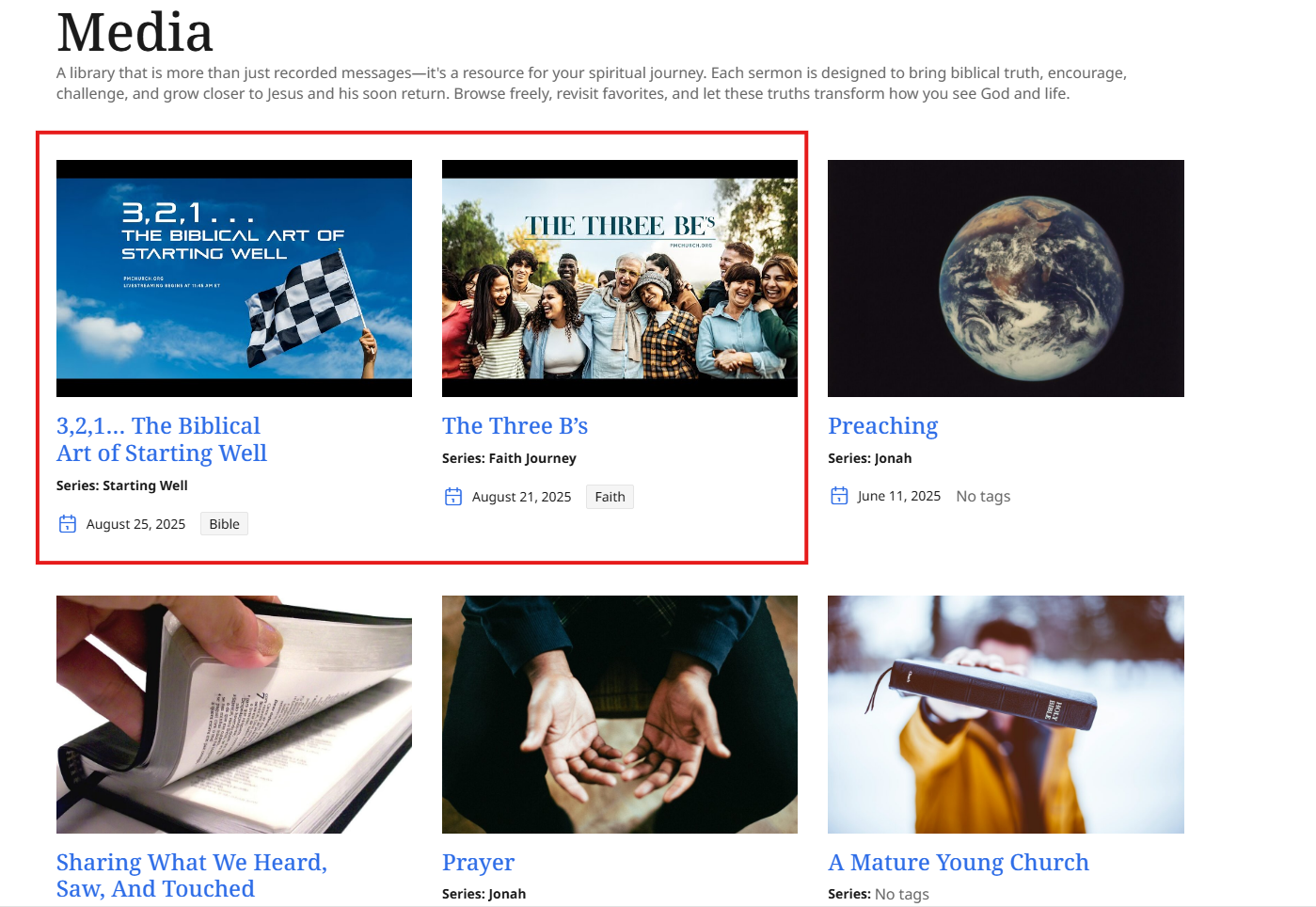Viewport: 1316px width, 907px height.
Task: Open the Earth image thumbnail
Action: pos(1006,278)
